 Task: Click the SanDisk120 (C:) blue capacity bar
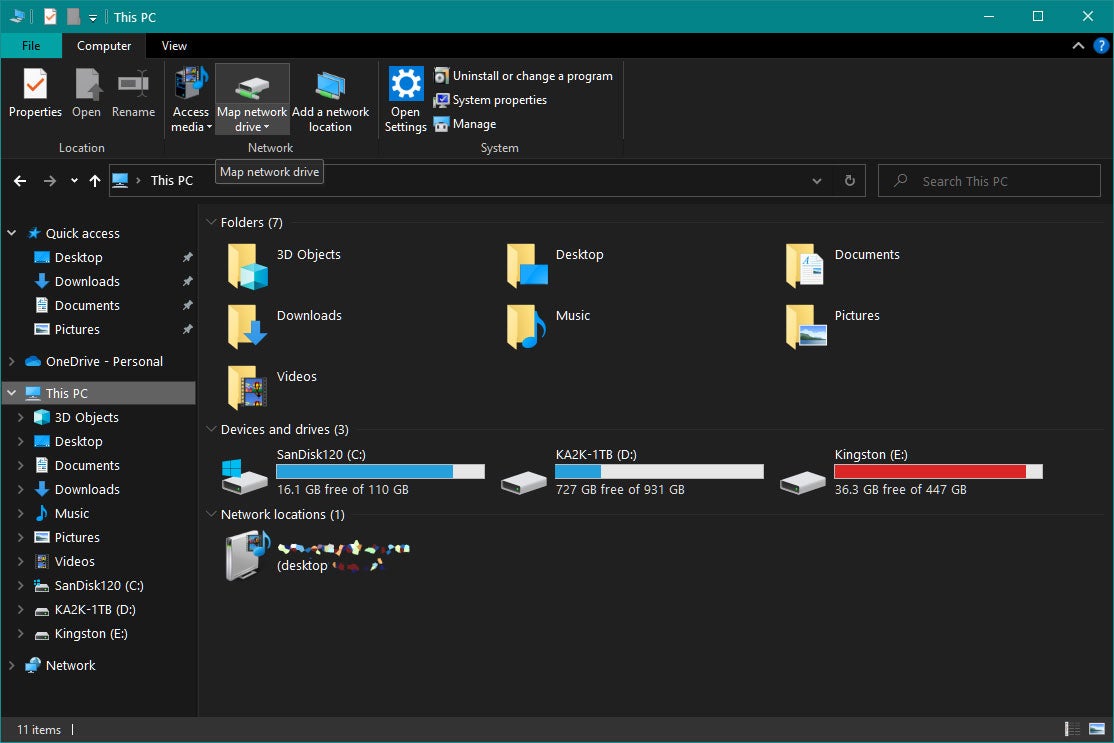[x=380, y=472]
